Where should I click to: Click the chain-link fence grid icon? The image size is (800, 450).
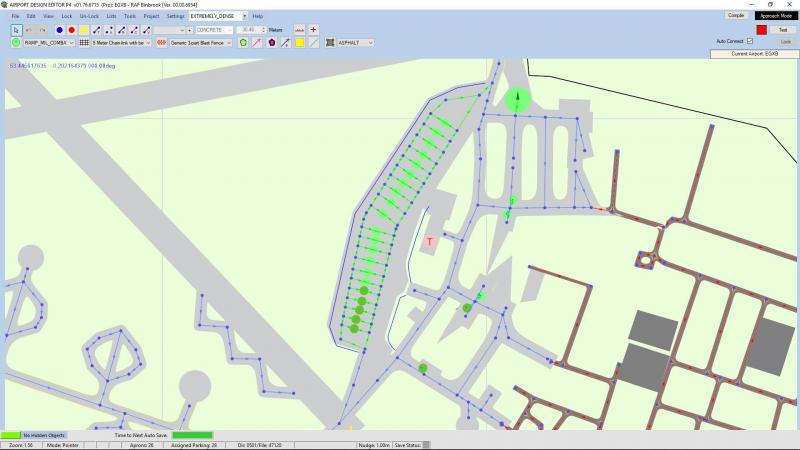85,43
